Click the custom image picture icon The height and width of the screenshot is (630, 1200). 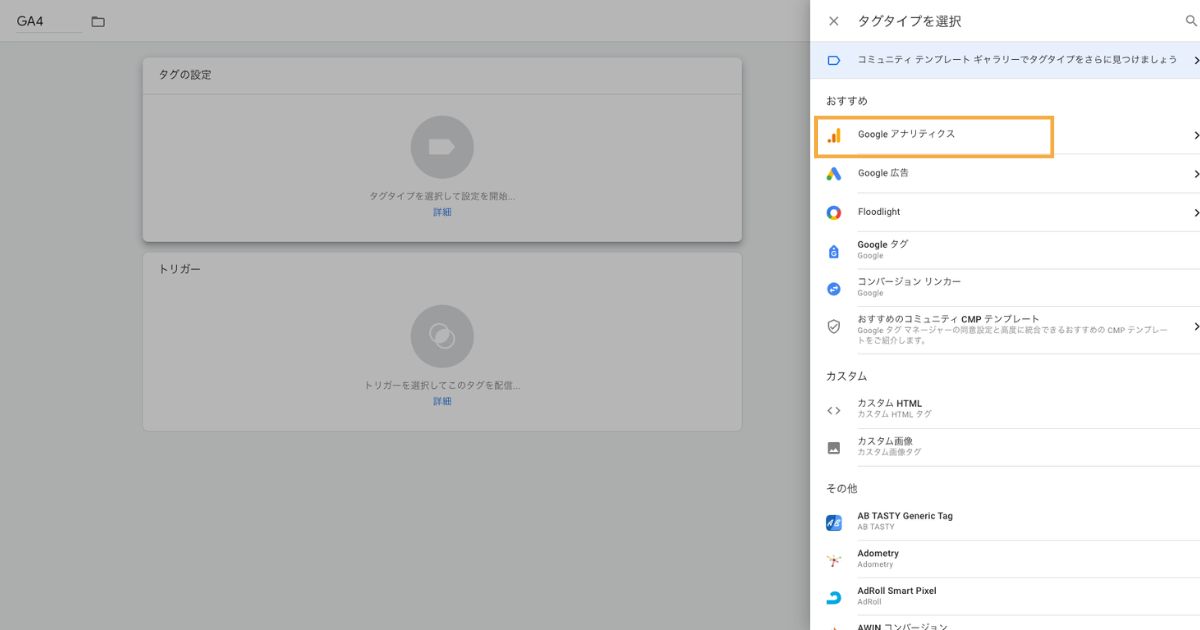(x=834, y=448)
